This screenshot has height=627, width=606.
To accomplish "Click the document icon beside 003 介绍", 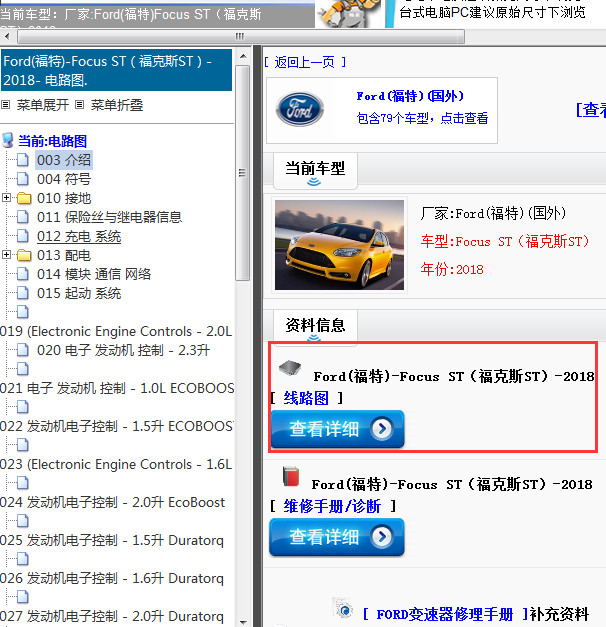I will 23,160.
